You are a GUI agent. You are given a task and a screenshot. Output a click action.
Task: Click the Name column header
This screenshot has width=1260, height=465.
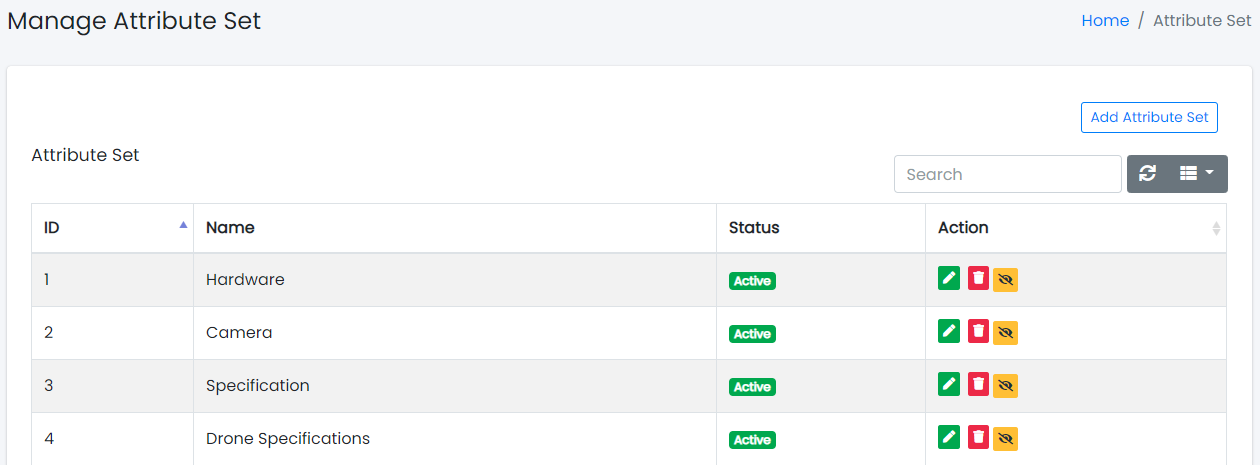230,228
